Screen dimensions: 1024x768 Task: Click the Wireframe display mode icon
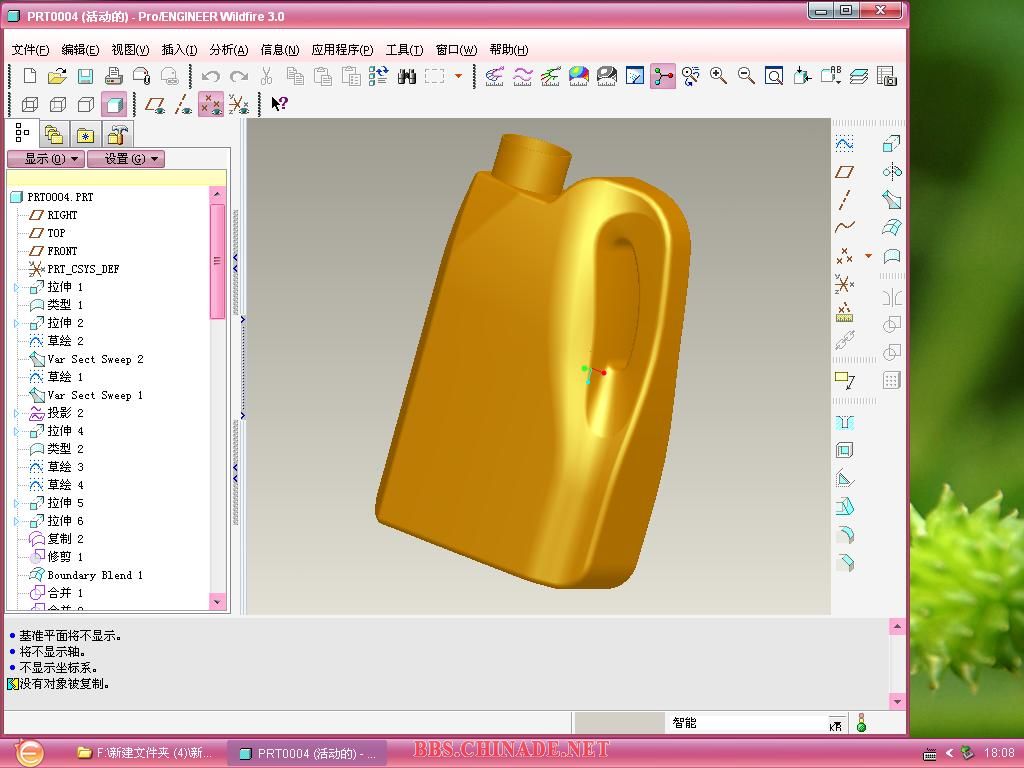[x=30, y=104]
